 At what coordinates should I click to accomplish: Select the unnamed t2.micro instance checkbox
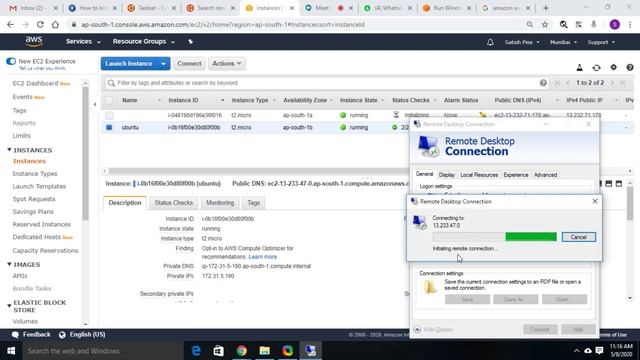[x=109, y=115]
